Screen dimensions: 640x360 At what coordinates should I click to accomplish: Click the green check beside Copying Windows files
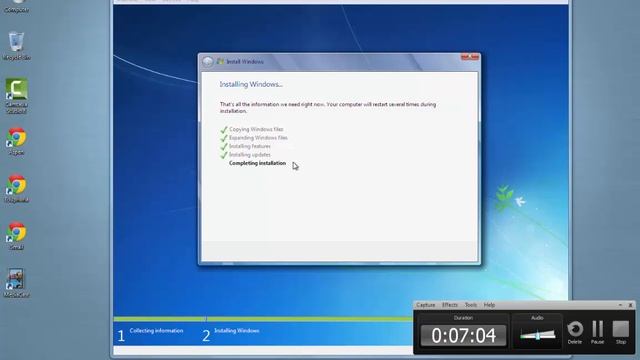click(x=224, y=130)
